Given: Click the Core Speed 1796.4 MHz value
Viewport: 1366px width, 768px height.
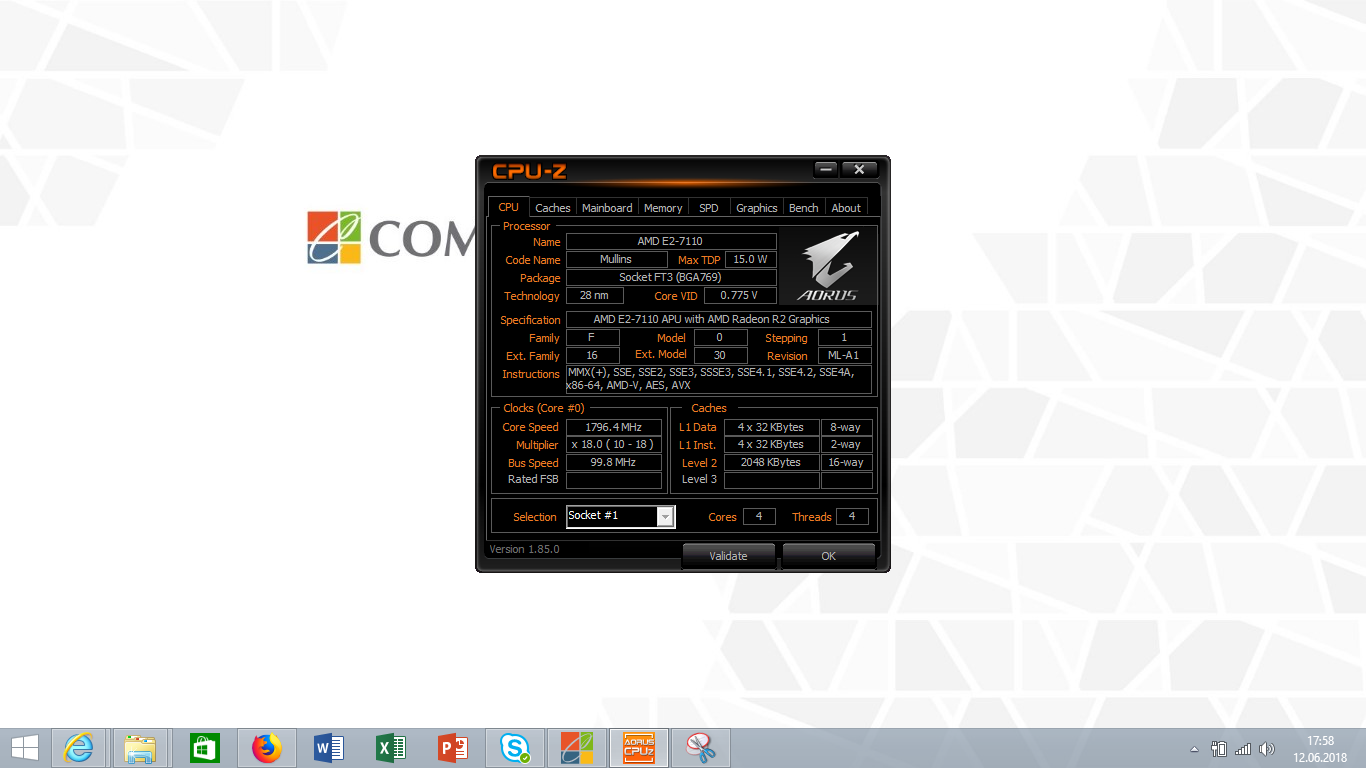Looking at the screenshot, I should 614,427.
